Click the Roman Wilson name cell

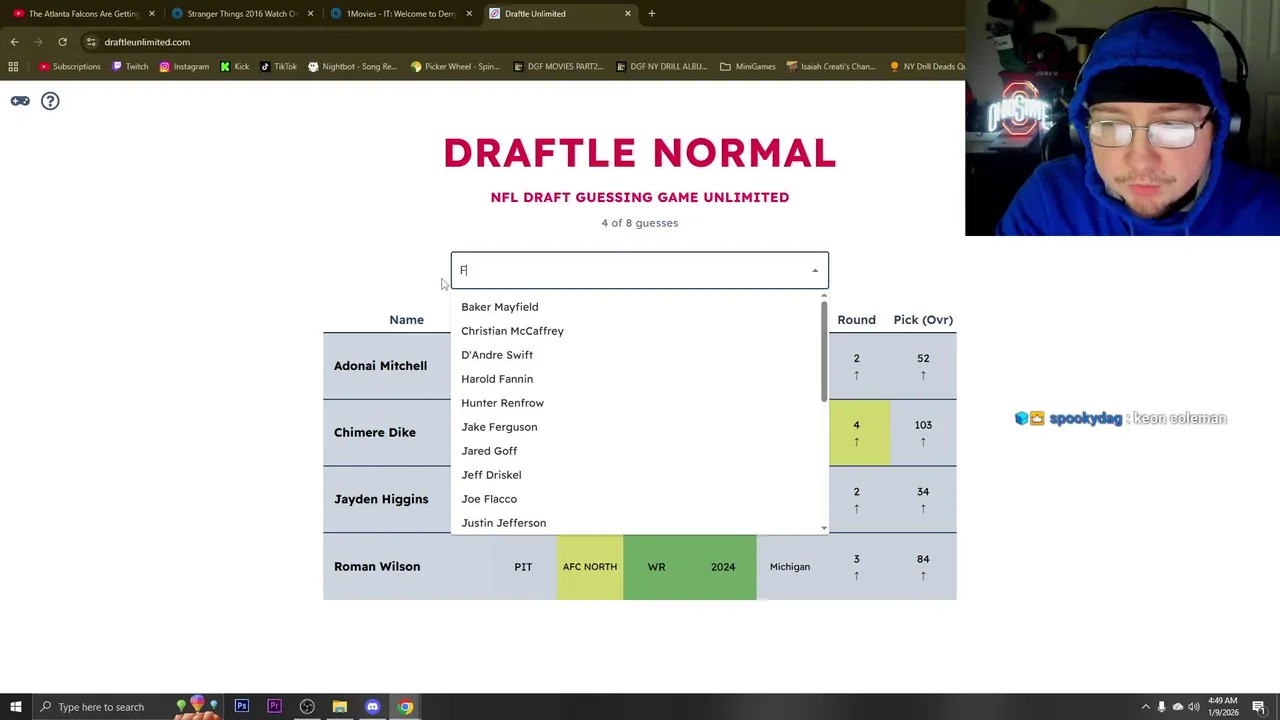pyautogui.click(x=406, y=566)
